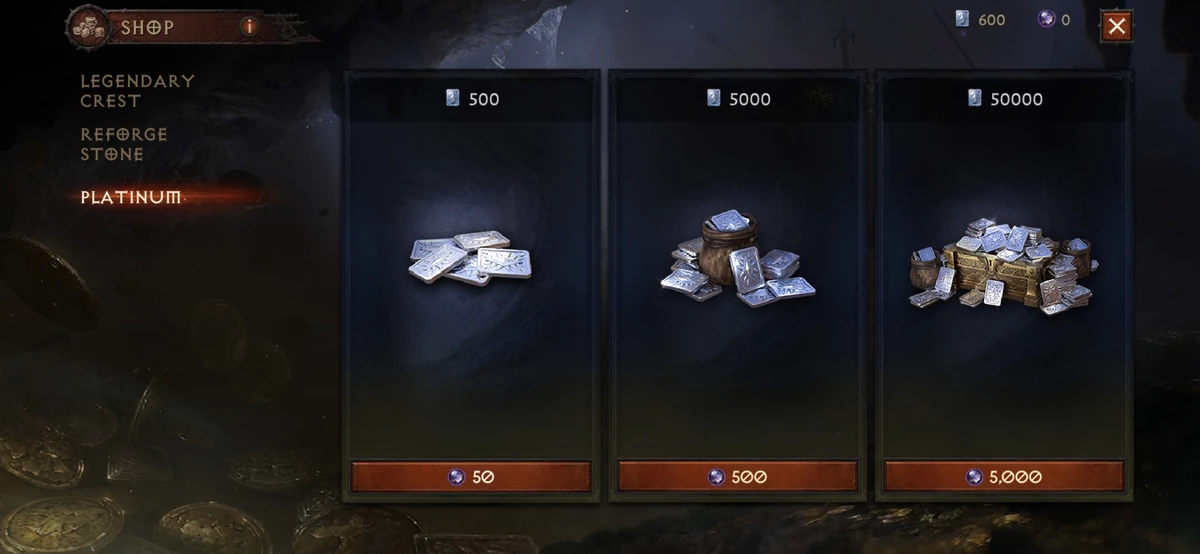Click the platinum balance icon showing 600
The width and height of the screenshot is (1200, 554).
(963, 20)
